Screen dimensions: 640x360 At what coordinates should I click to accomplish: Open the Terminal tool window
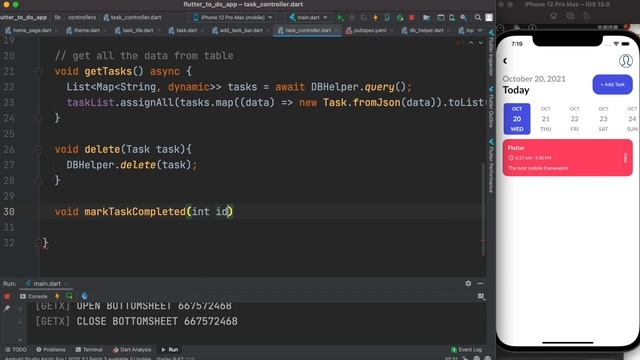(x=89, y=349)
